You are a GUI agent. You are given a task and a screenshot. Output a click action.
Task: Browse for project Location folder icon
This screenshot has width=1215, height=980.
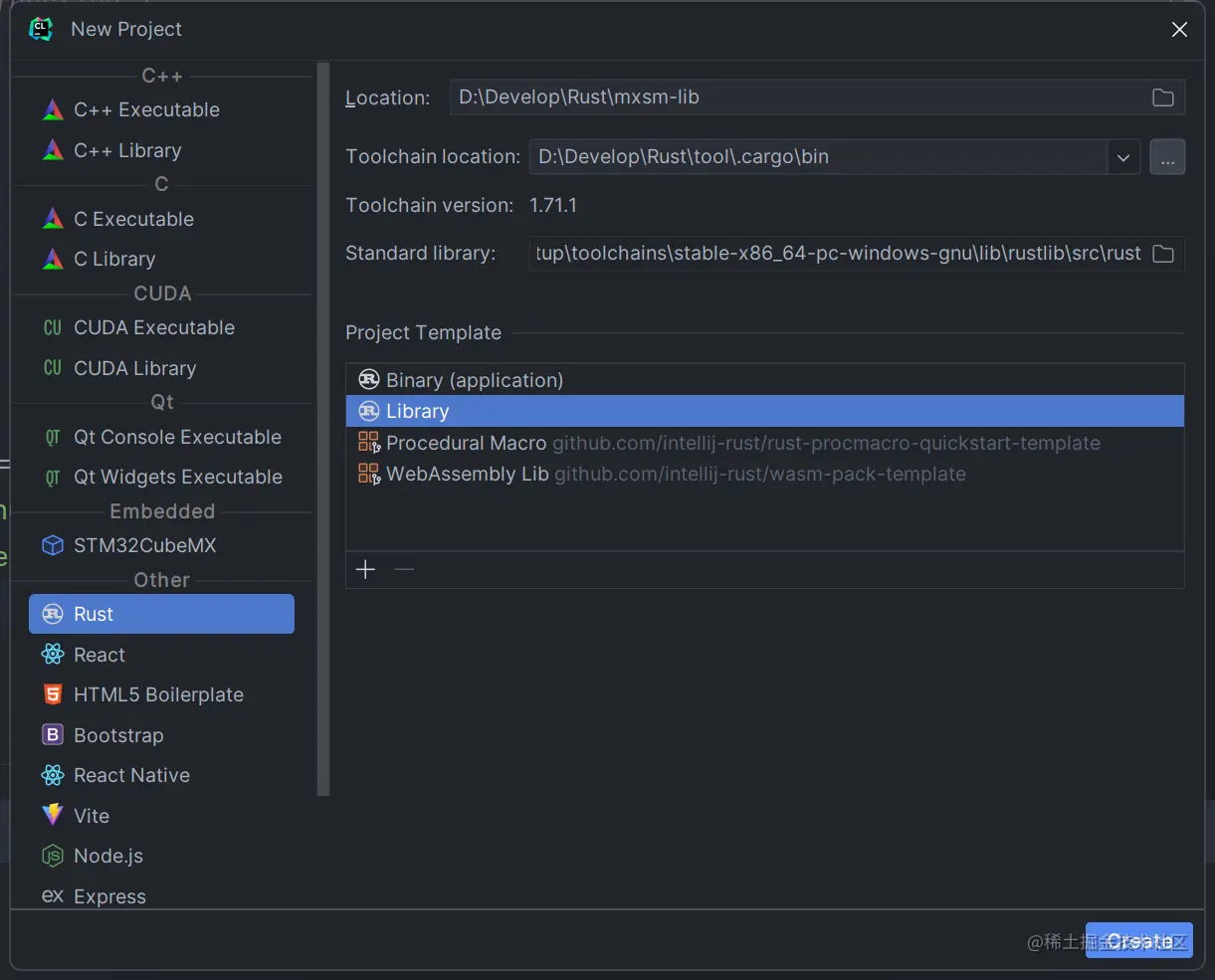[x=1162, y=98]
